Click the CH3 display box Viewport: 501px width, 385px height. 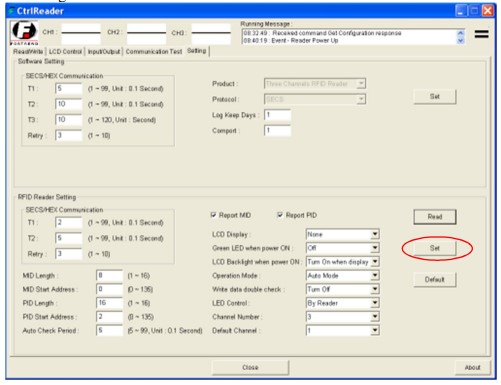tap(211, 34)
